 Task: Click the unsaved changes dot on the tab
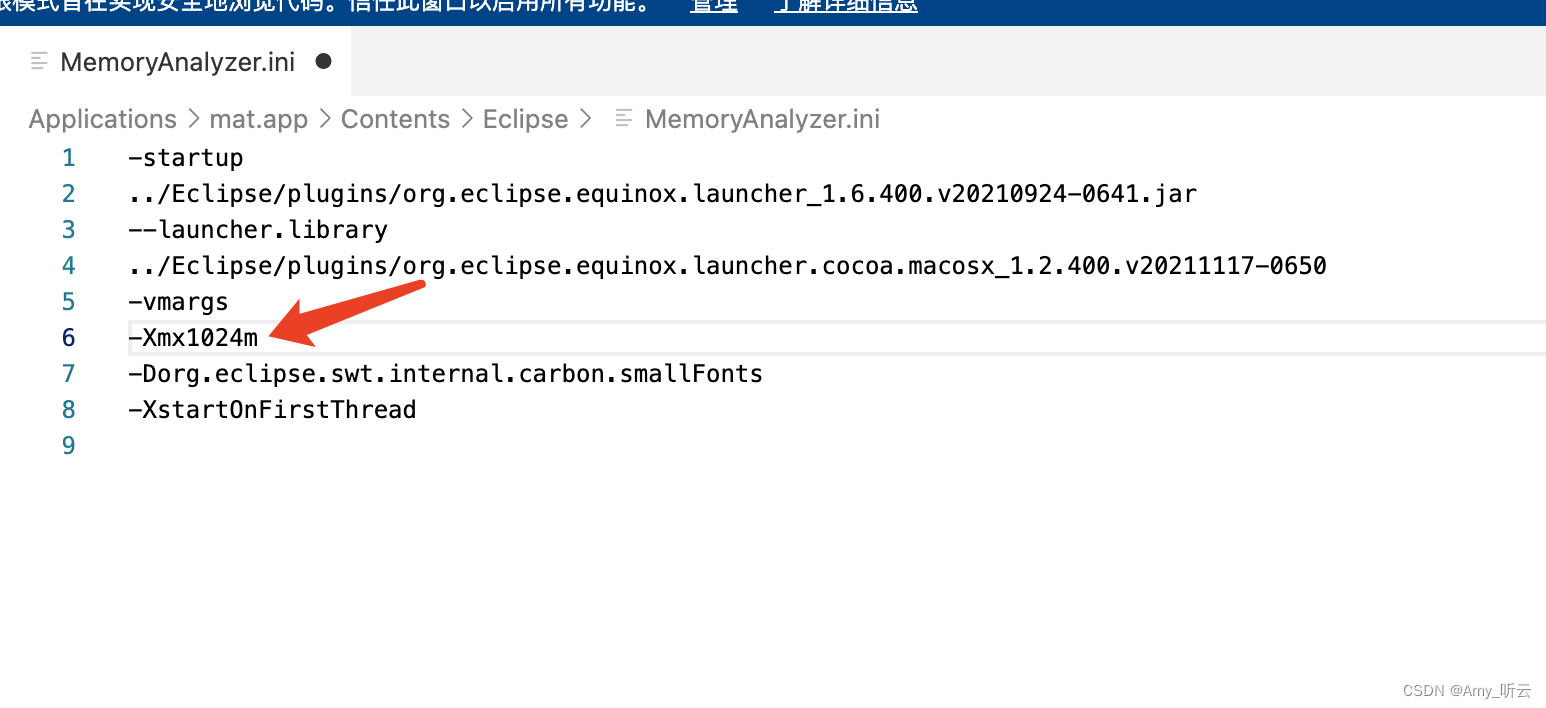[322, 61]
